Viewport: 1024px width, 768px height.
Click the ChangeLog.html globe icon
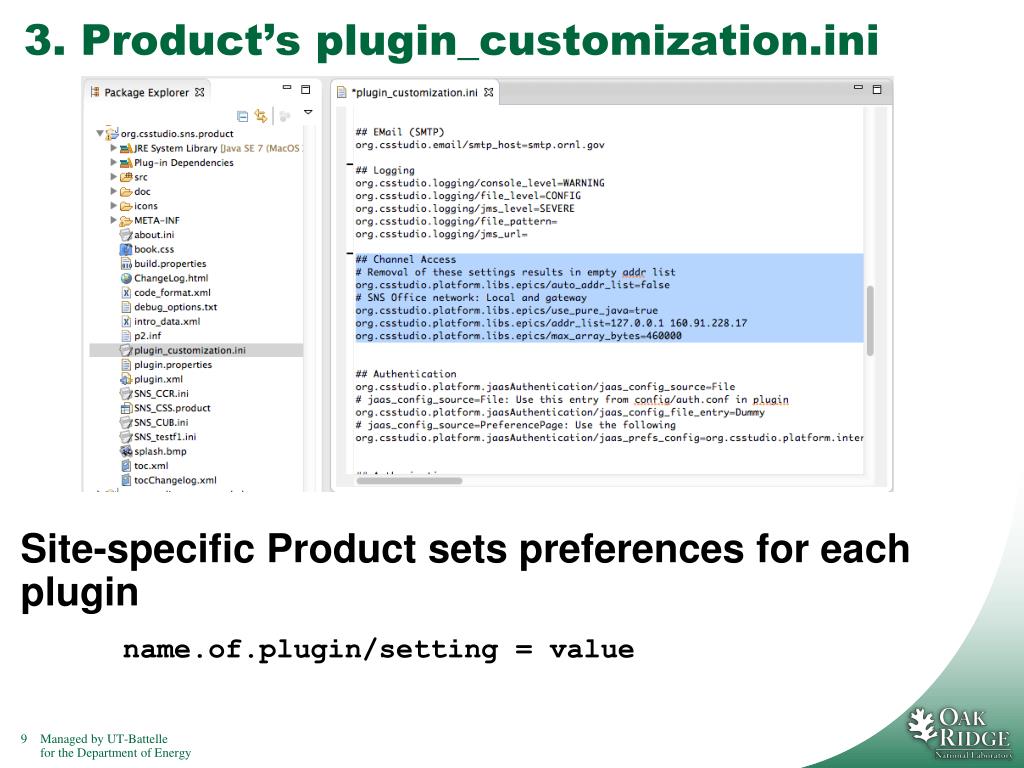(x=126, y=278)
